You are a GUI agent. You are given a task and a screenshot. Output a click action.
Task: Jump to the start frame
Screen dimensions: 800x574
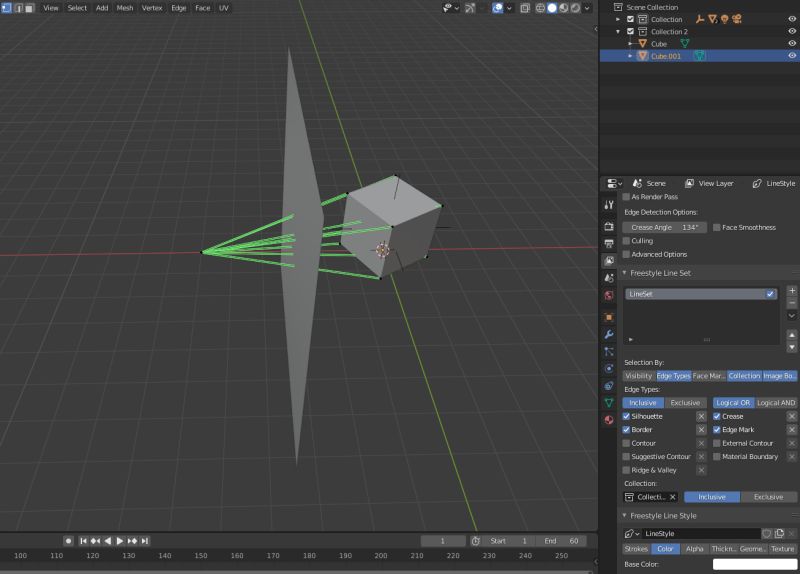point(84,541)
